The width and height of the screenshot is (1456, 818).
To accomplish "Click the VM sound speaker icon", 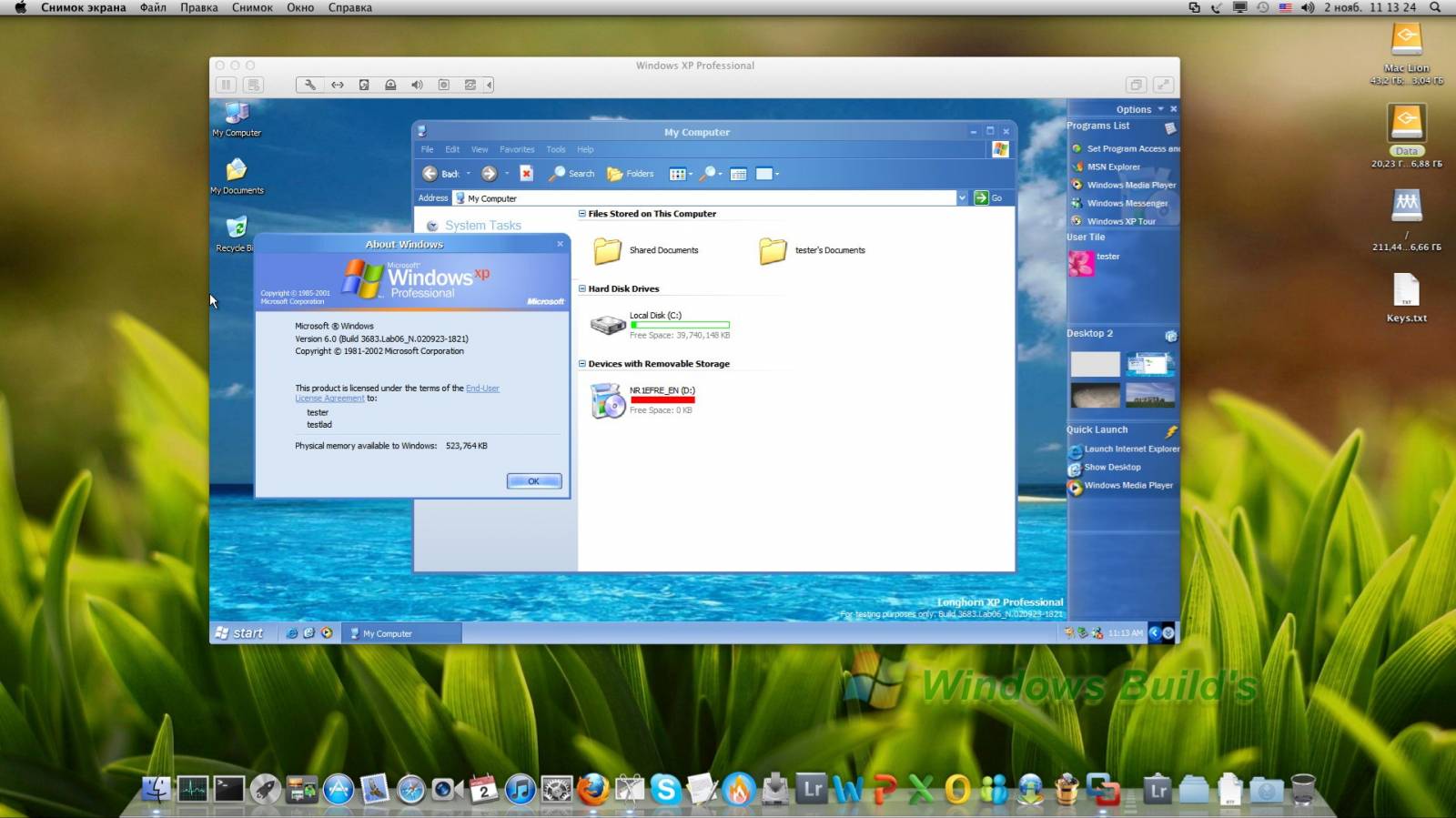I will [417, 85].
